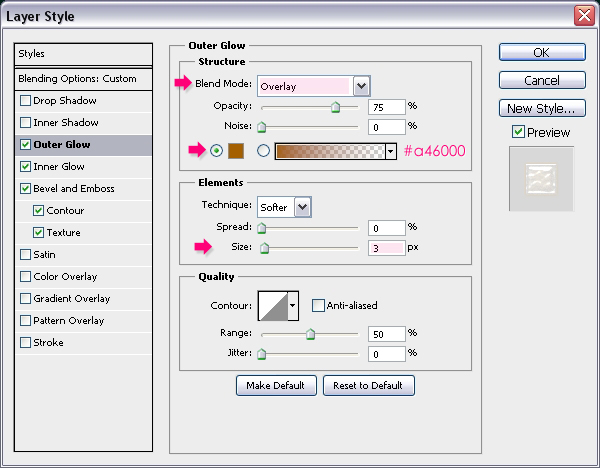Click the Contour curve thumbnail in Quality
This screenshot has width=600, height=468.
272,306
